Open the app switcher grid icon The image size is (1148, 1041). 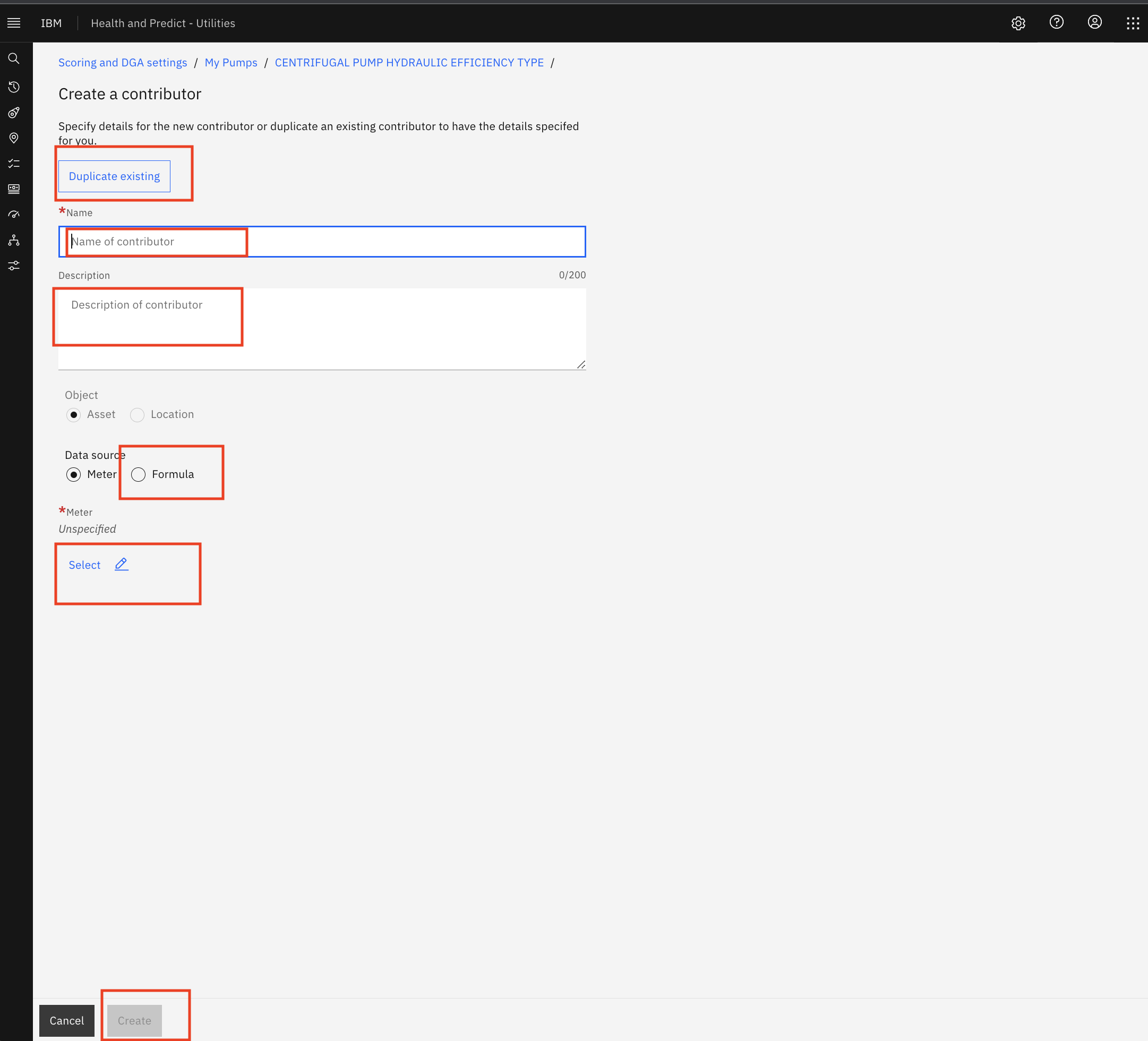click(x=1133, y=23)
